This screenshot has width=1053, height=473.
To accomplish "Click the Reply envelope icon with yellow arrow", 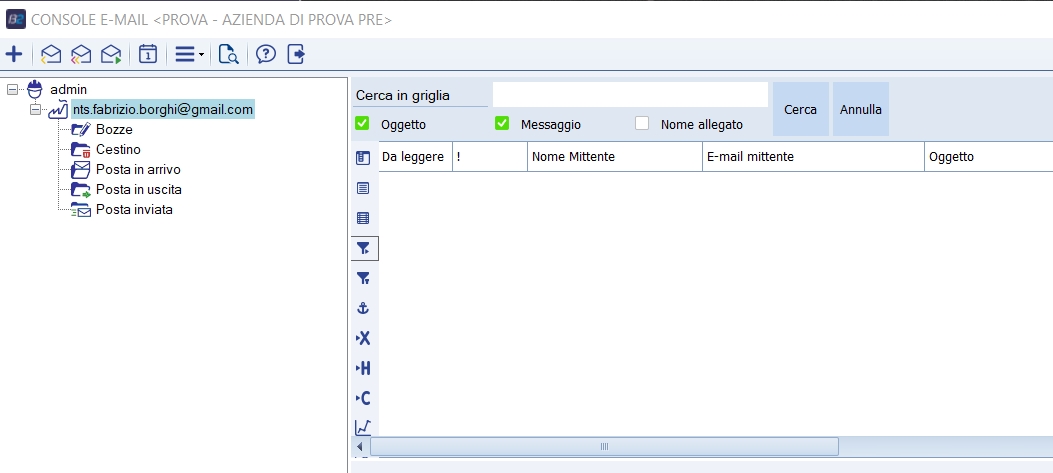I will pos(51,54).
